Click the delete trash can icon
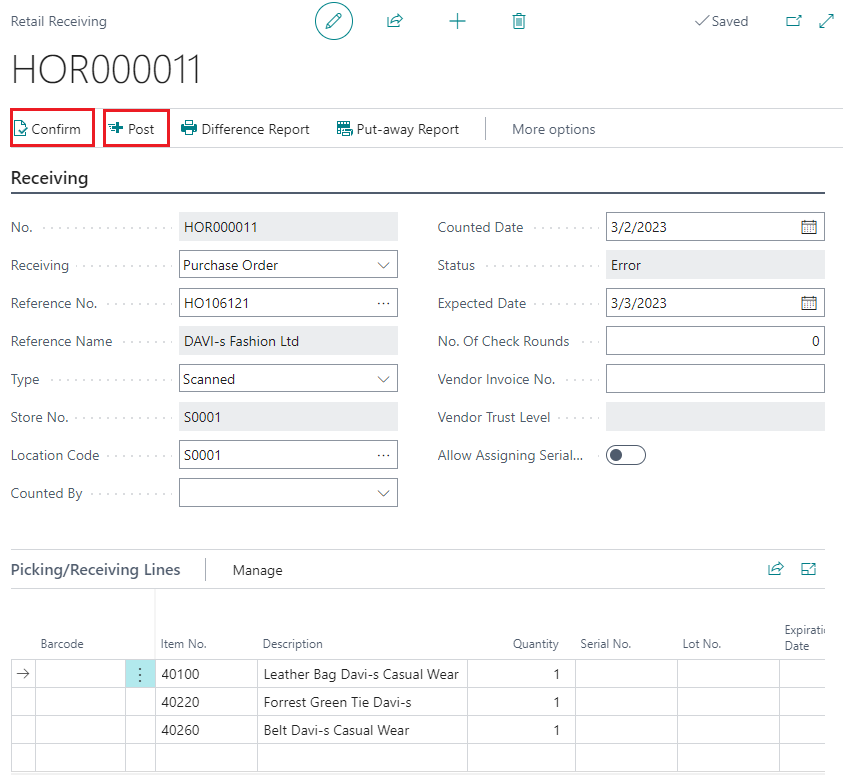The image size is (852, 775). (518, 21)
